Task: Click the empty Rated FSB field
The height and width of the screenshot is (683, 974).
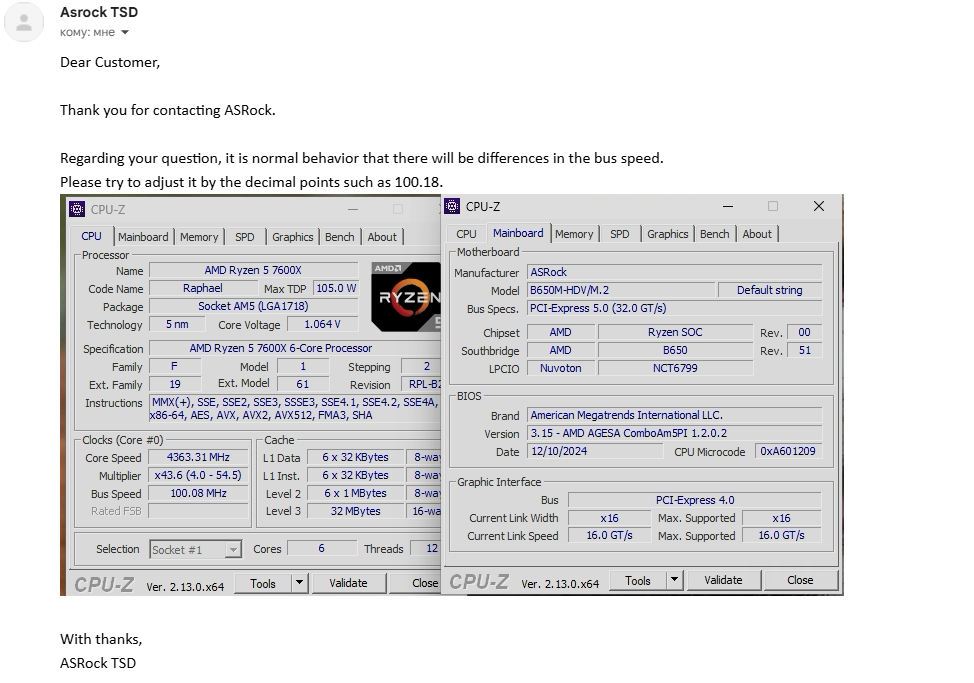Action: 198,511
